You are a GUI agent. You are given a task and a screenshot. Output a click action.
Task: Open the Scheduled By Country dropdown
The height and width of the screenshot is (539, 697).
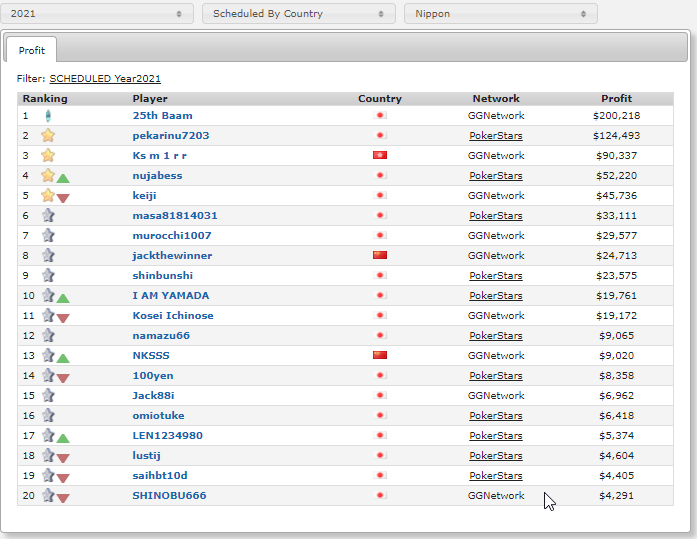(x=299, y=13)
